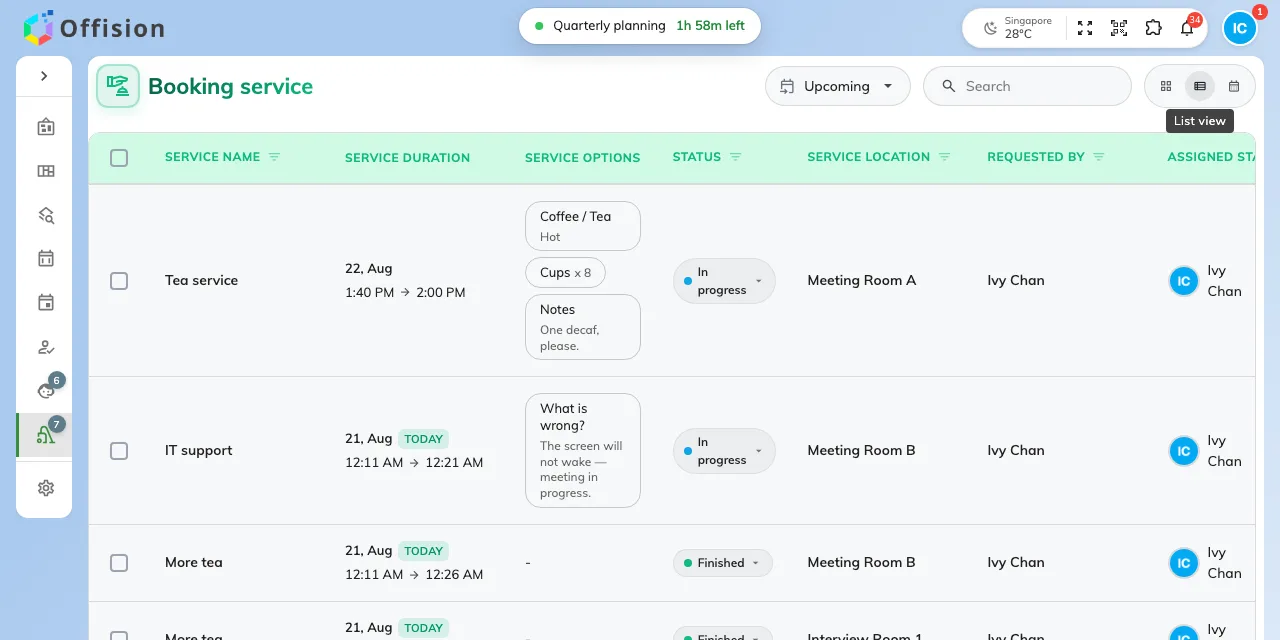Click the IC avatar in the Tea service row

[x=1184, y=281]
